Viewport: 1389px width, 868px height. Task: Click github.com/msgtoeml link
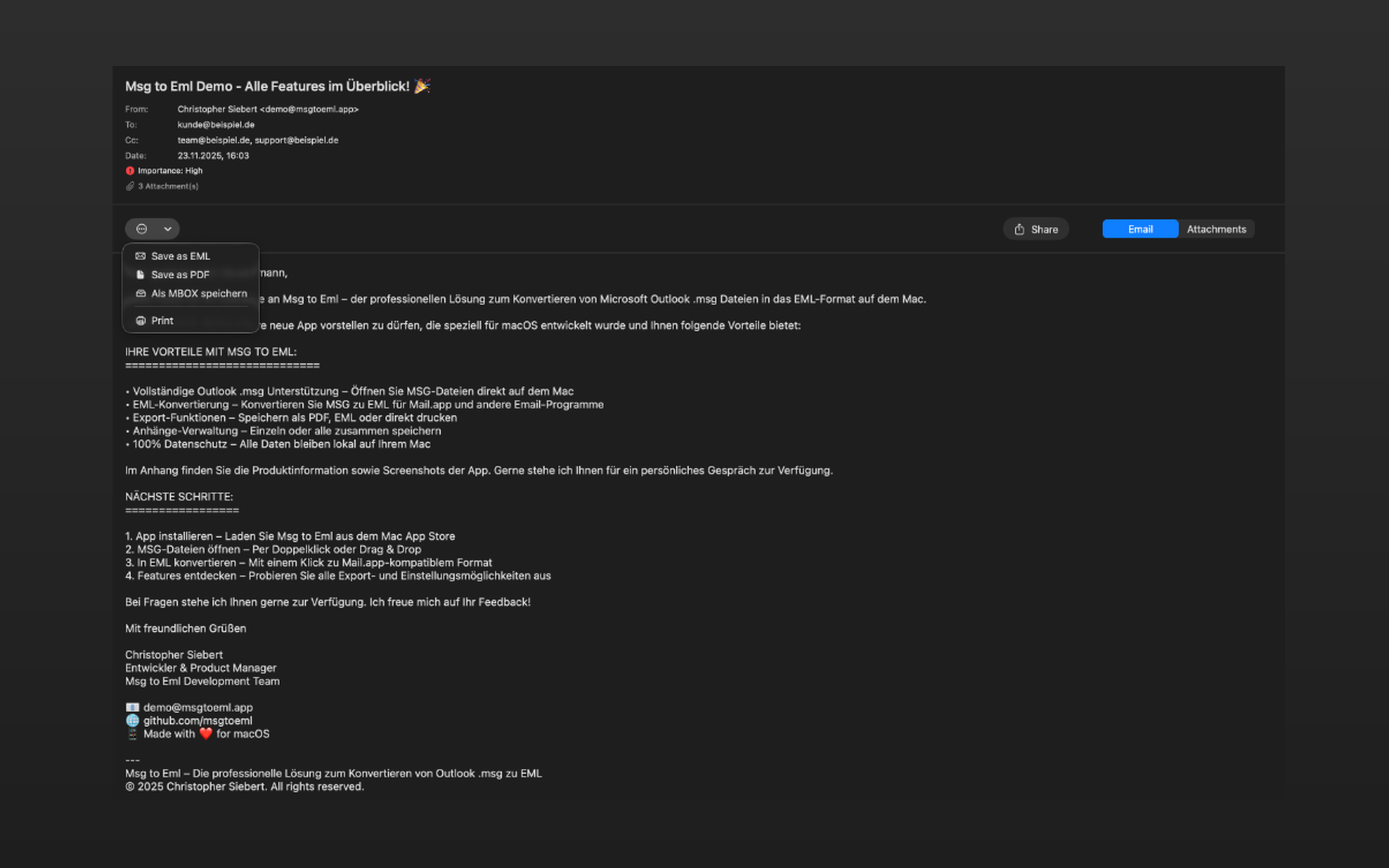coord(197,720)
